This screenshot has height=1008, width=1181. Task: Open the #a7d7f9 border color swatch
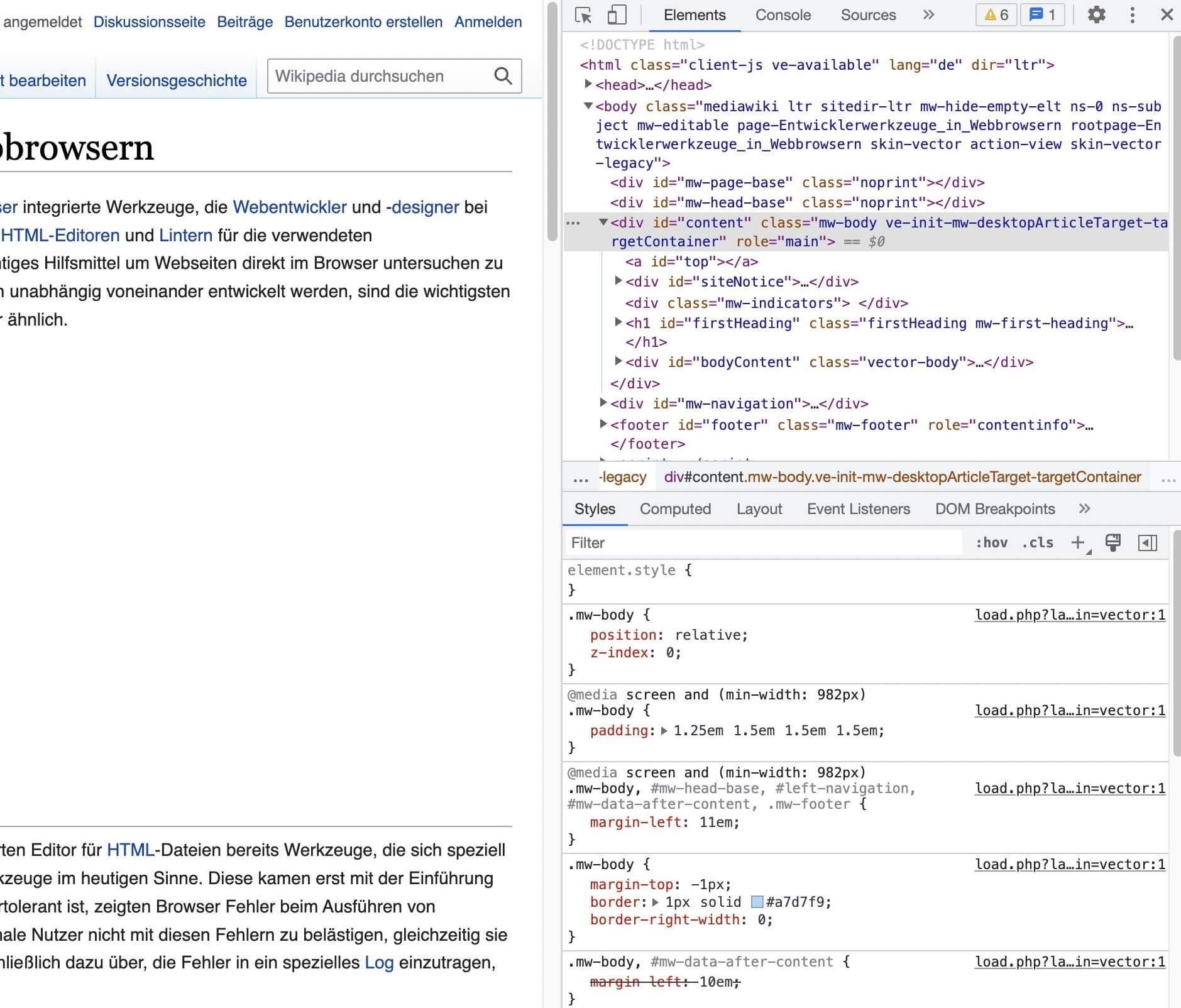[x=757, y=902]
